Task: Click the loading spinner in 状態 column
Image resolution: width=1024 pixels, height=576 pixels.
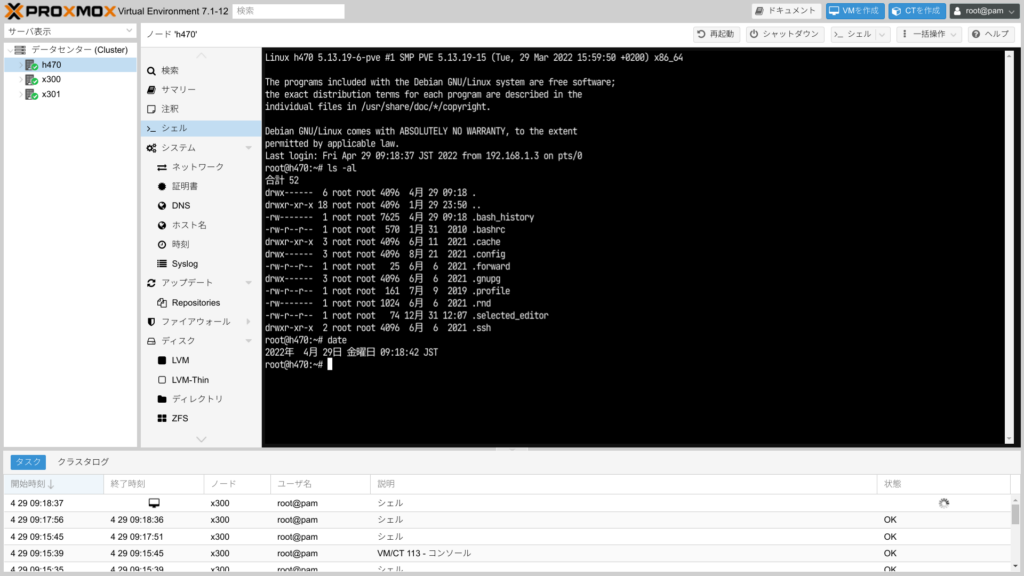Action: 944,504
